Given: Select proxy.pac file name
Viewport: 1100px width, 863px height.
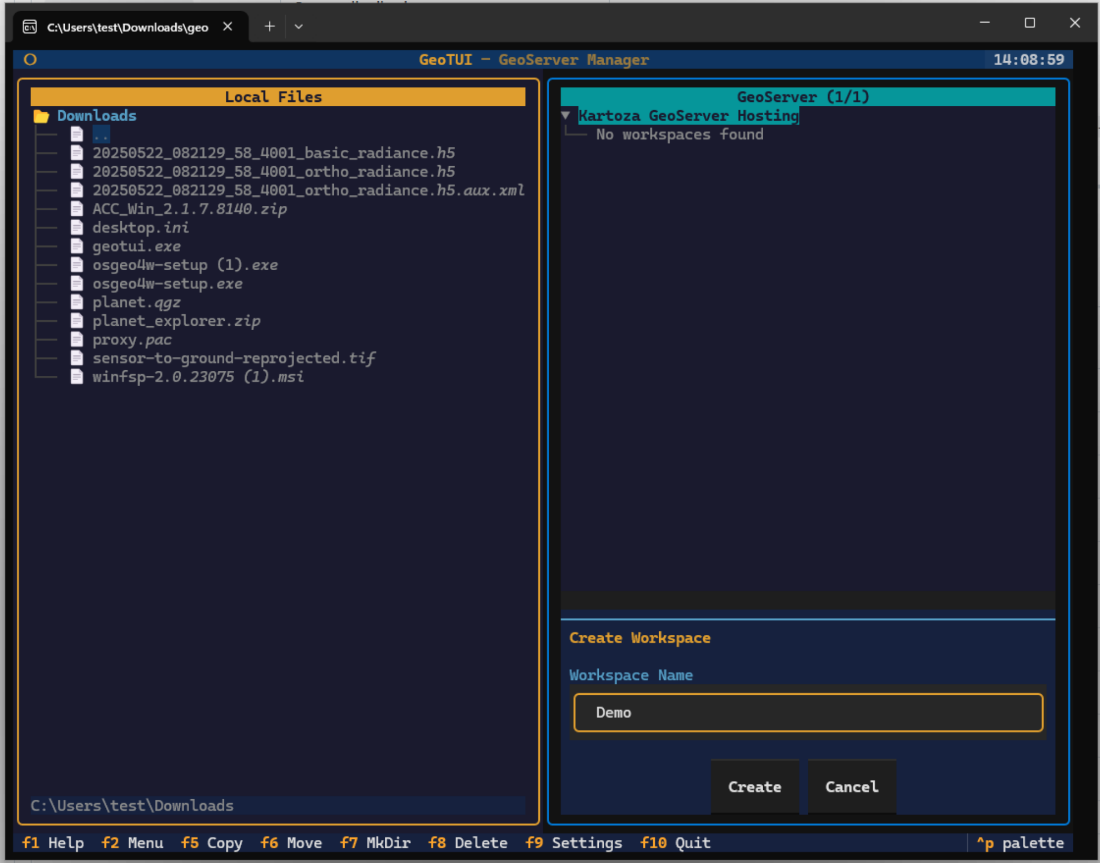Looking at the screenshot, I should [x=132, y=340].
